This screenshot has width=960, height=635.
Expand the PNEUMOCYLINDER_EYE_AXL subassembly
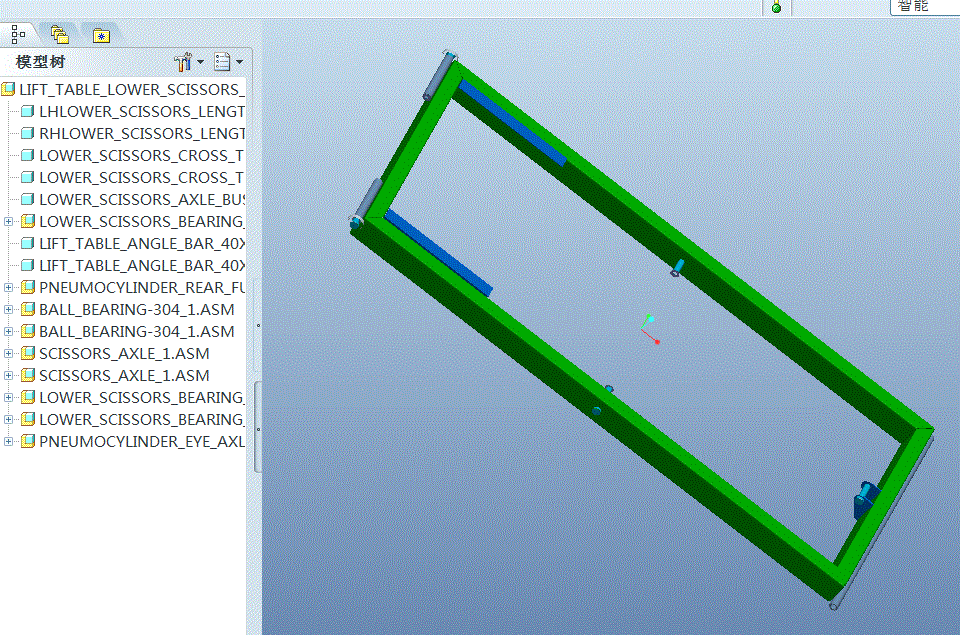9,441
